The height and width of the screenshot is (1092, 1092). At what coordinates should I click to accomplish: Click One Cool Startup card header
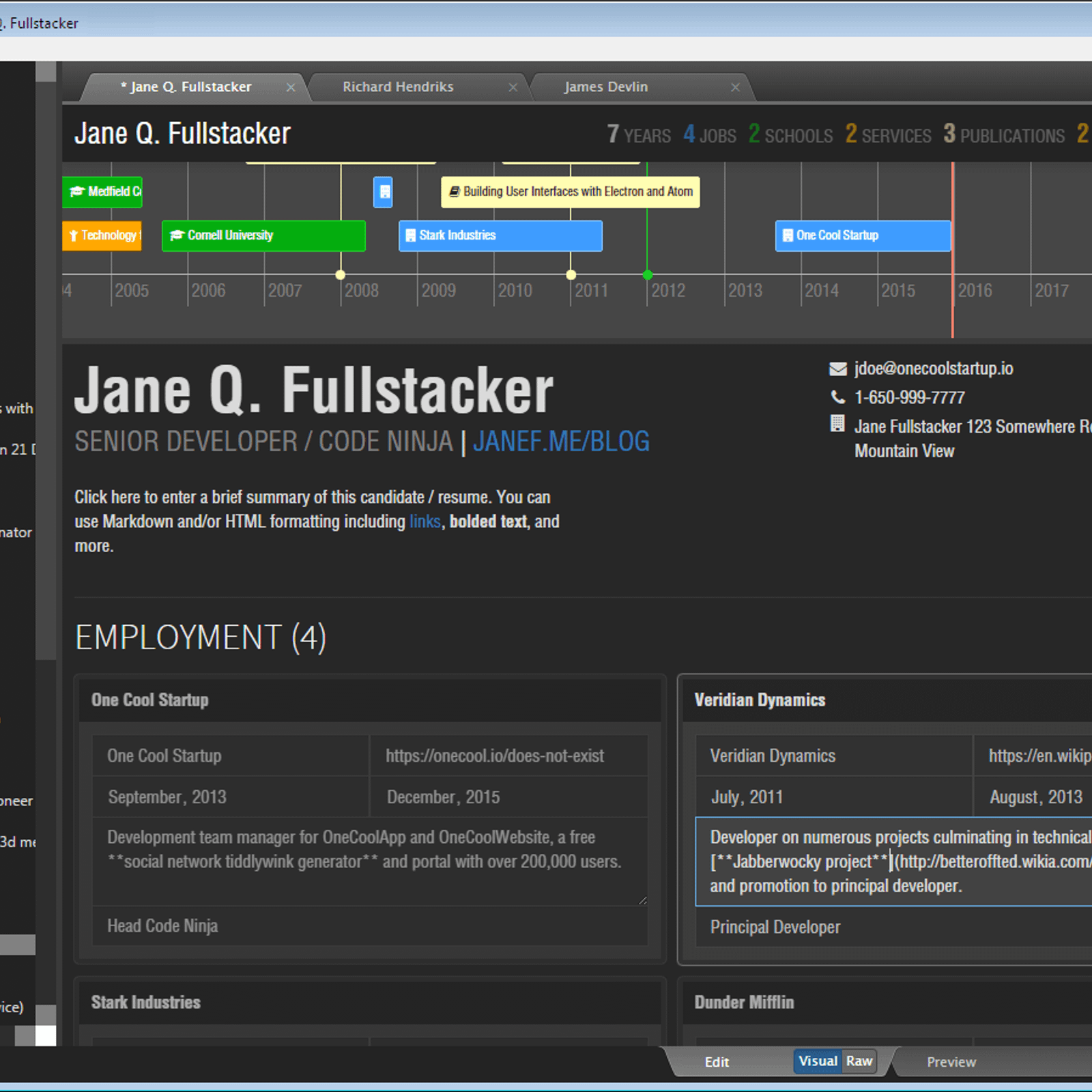[370, 700]
